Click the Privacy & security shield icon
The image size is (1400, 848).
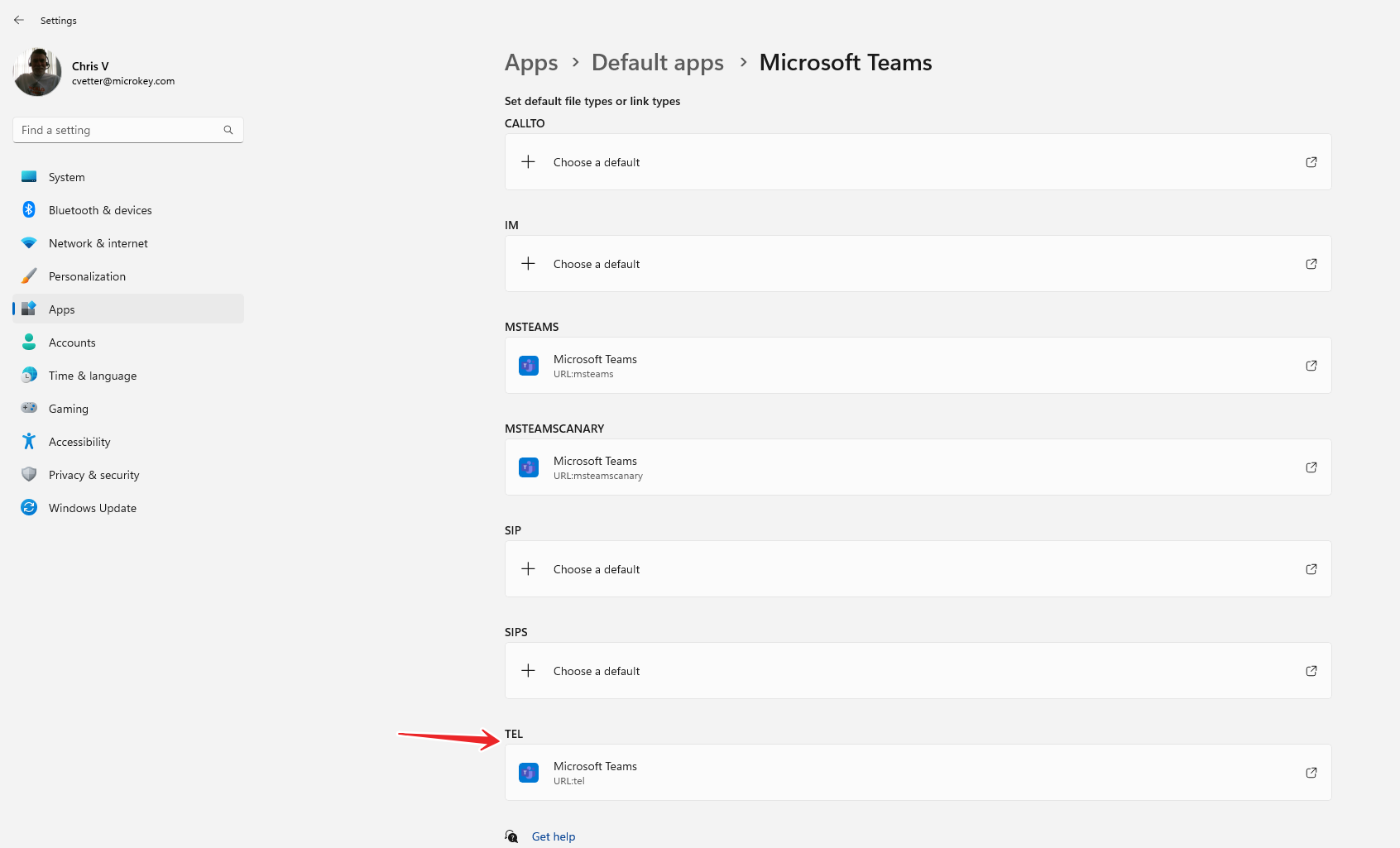(29, 474)
